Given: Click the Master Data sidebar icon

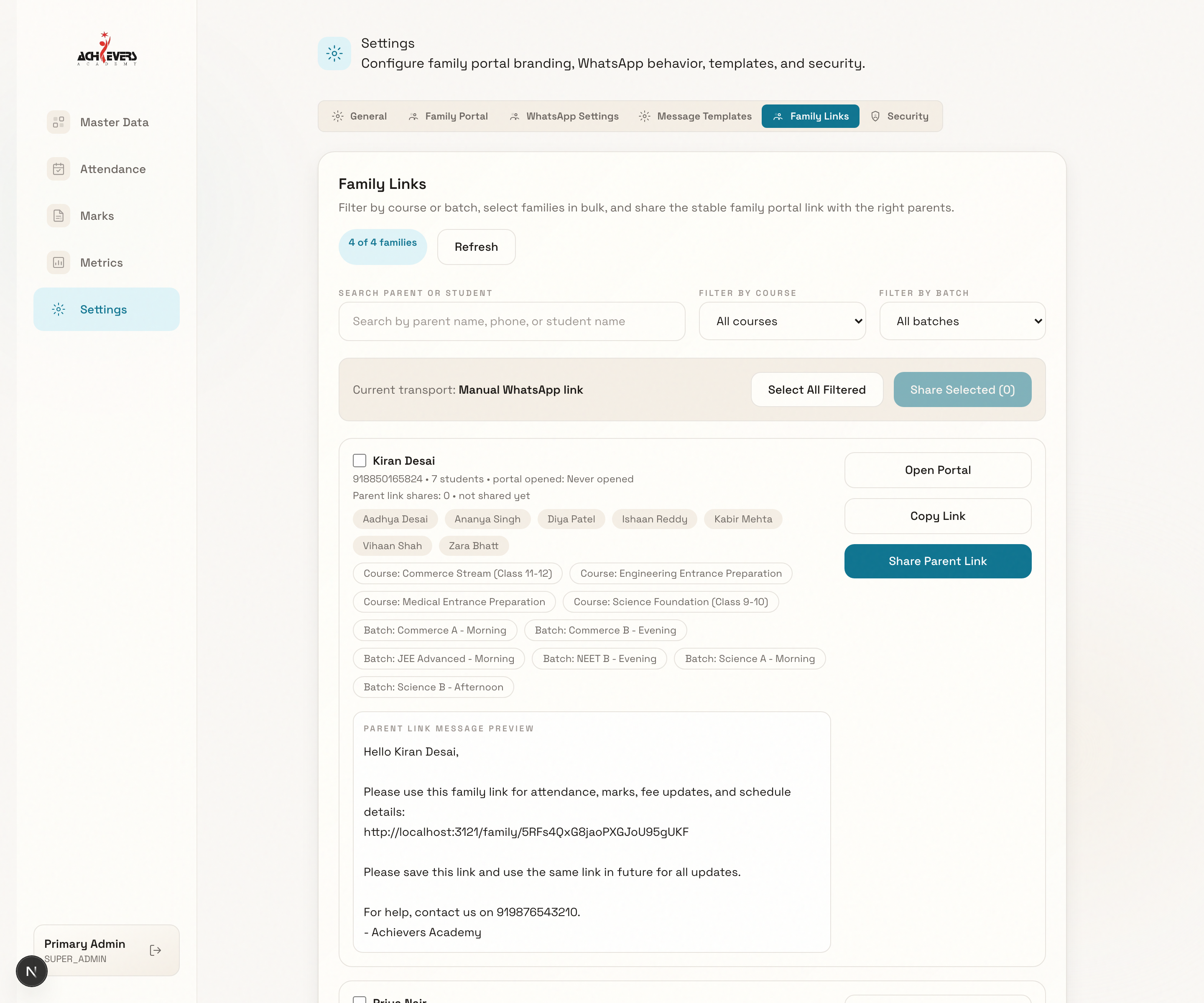Looking at the screenshot, I should [59, 122].
